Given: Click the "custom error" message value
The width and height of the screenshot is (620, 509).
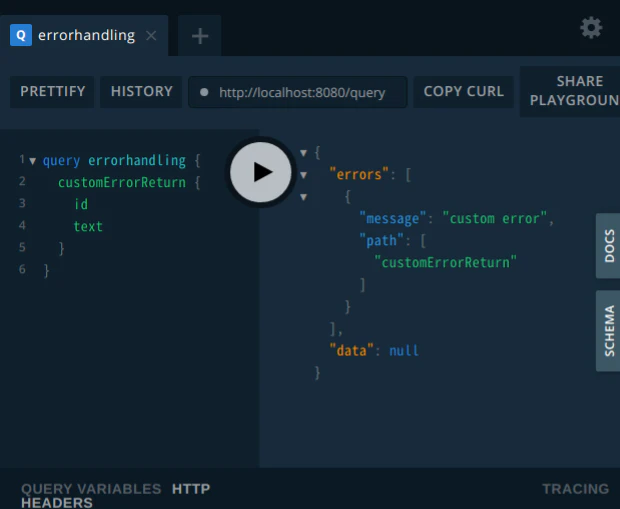Looking at the screenshot, I should [x=495, y=219].
